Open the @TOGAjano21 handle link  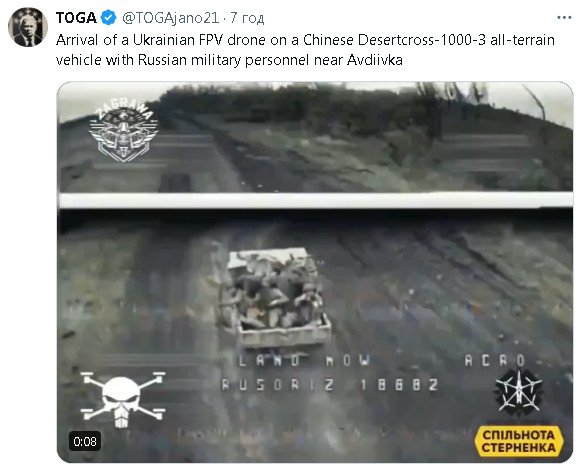point(171,18)
